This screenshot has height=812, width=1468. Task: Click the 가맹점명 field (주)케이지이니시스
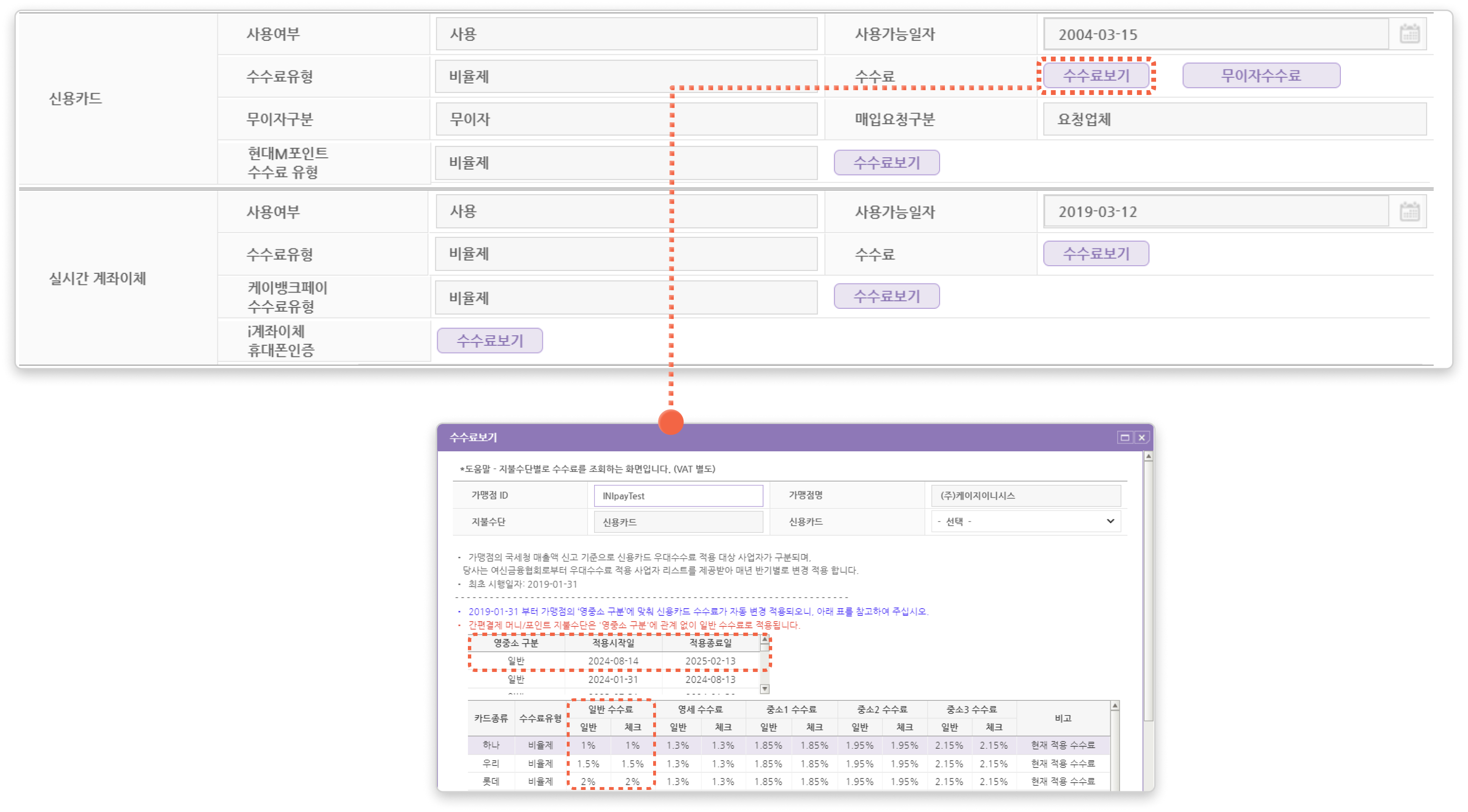click(x=1025, y=495)
